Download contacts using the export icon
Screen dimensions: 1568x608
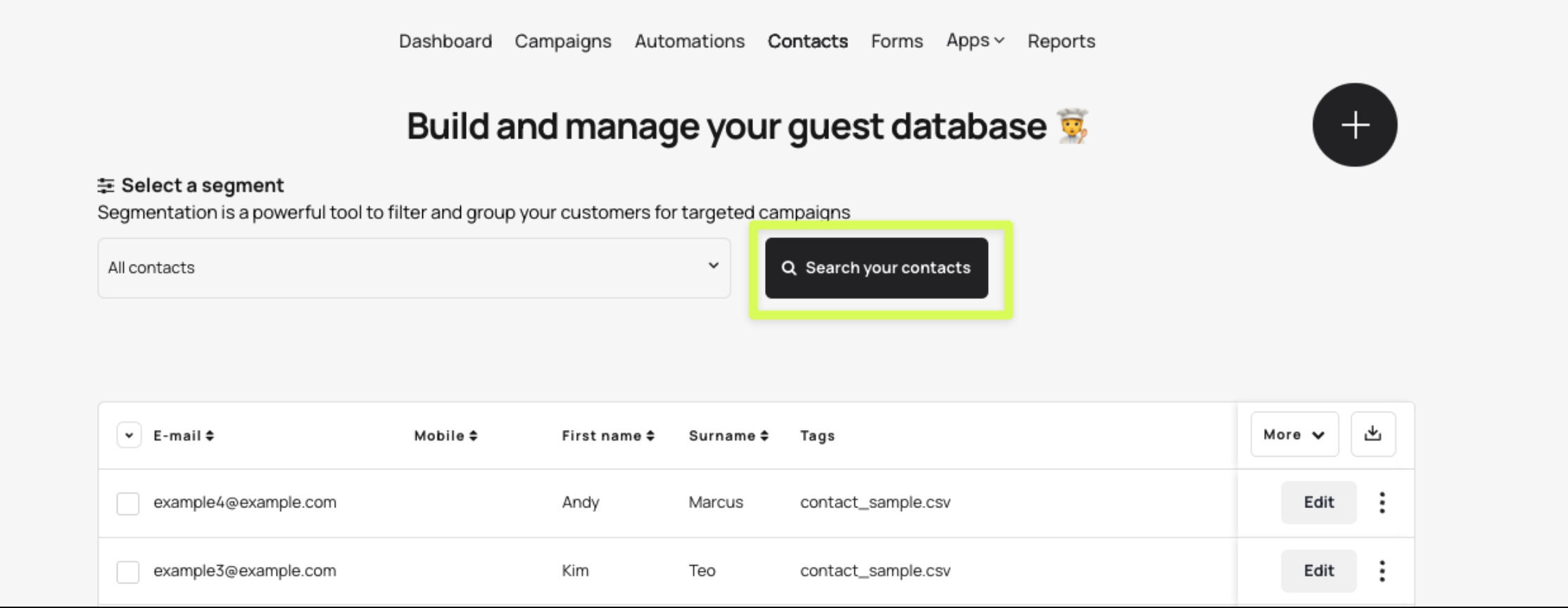[1372, 434]
